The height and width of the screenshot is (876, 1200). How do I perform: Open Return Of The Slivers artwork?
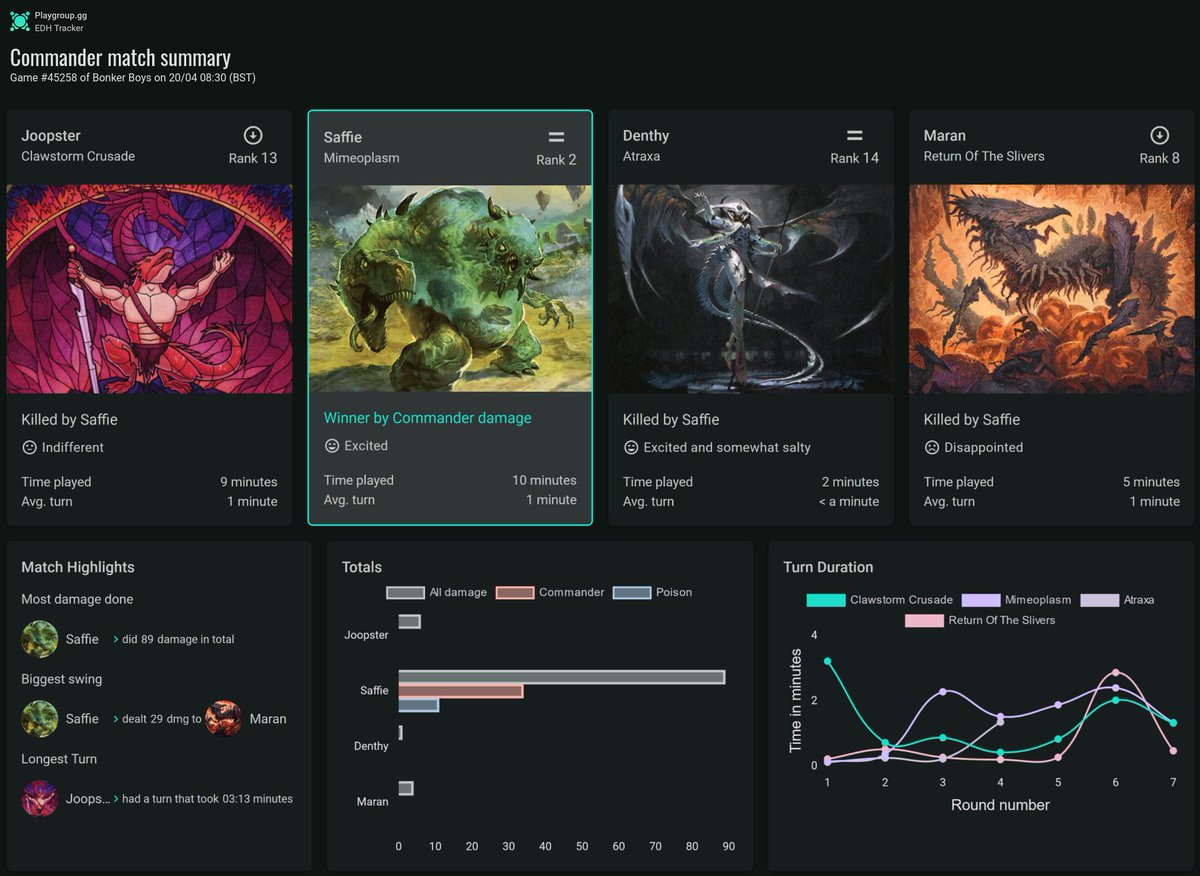[1051, 289]
